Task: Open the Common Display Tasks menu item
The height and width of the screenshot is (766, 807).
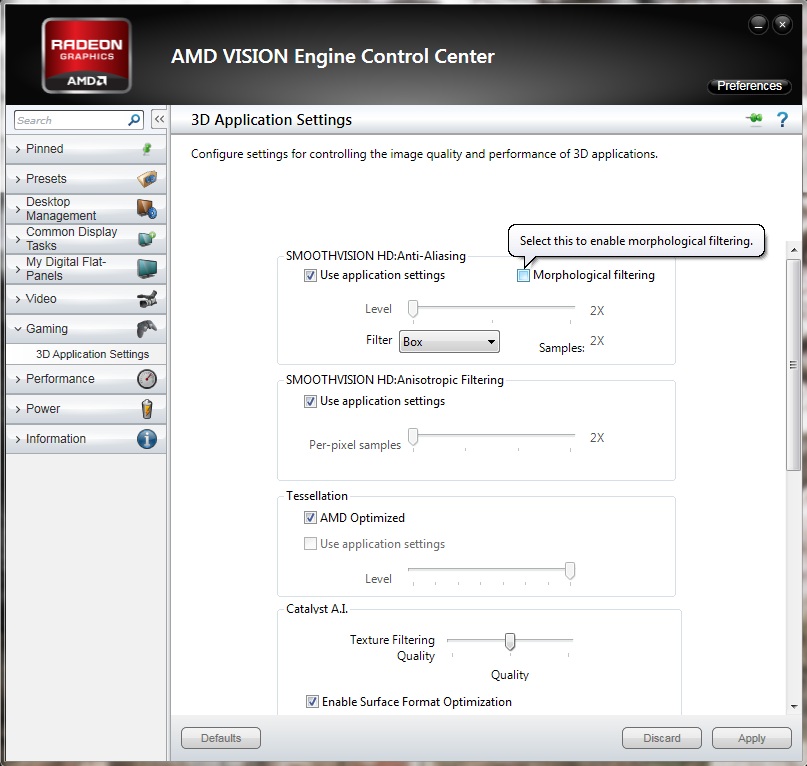Action: [x=86, y=238]
